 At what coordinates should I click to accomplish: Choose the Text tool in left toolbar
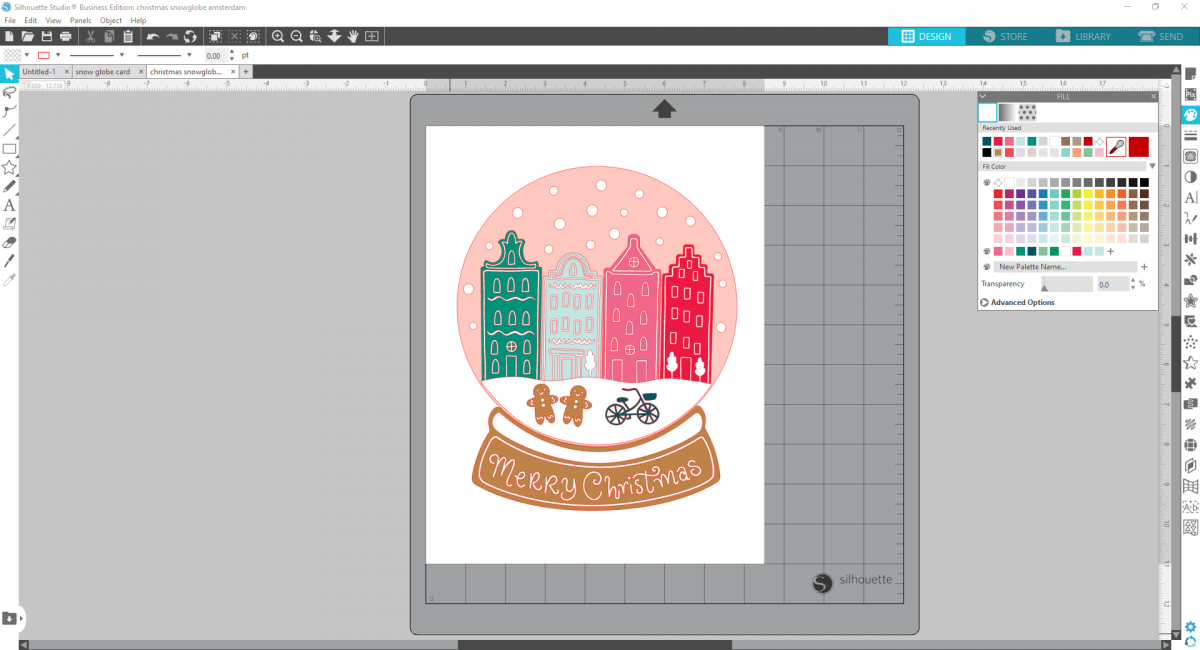click(9, 205)
